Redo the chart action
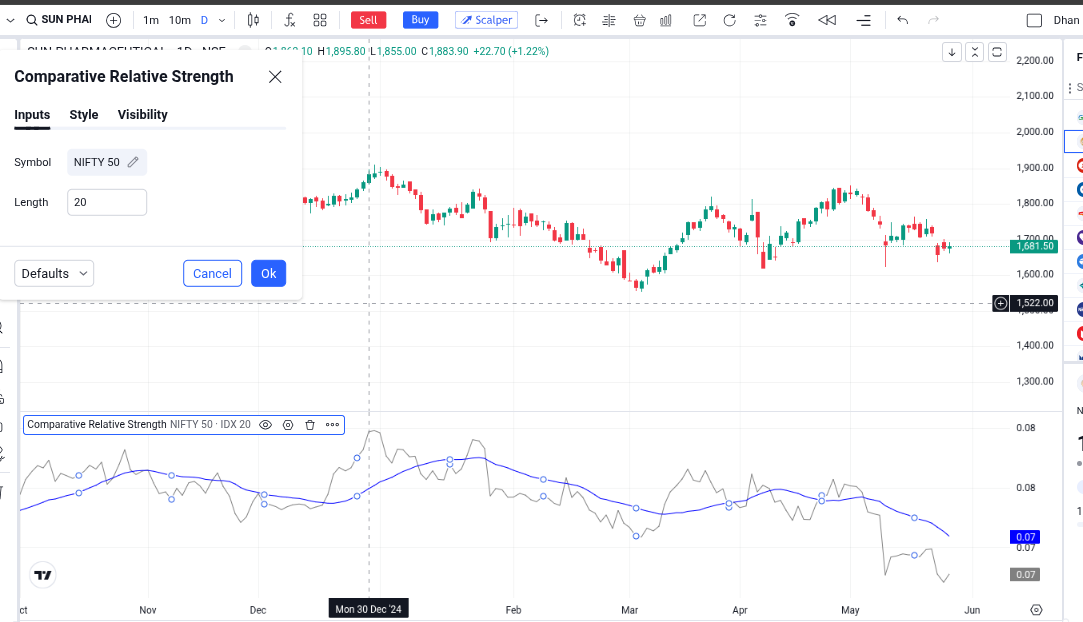 933,21
